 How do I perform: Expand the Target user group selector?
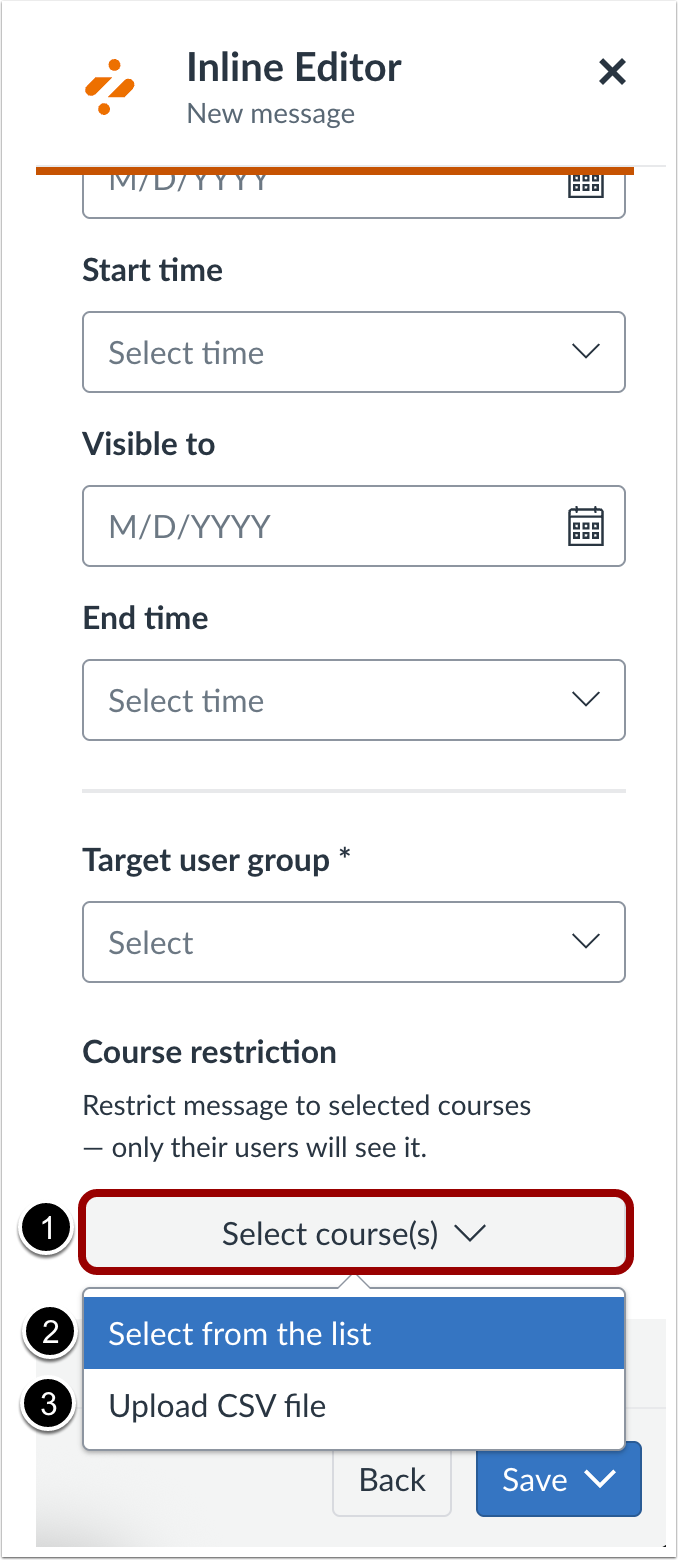(354, 941)
